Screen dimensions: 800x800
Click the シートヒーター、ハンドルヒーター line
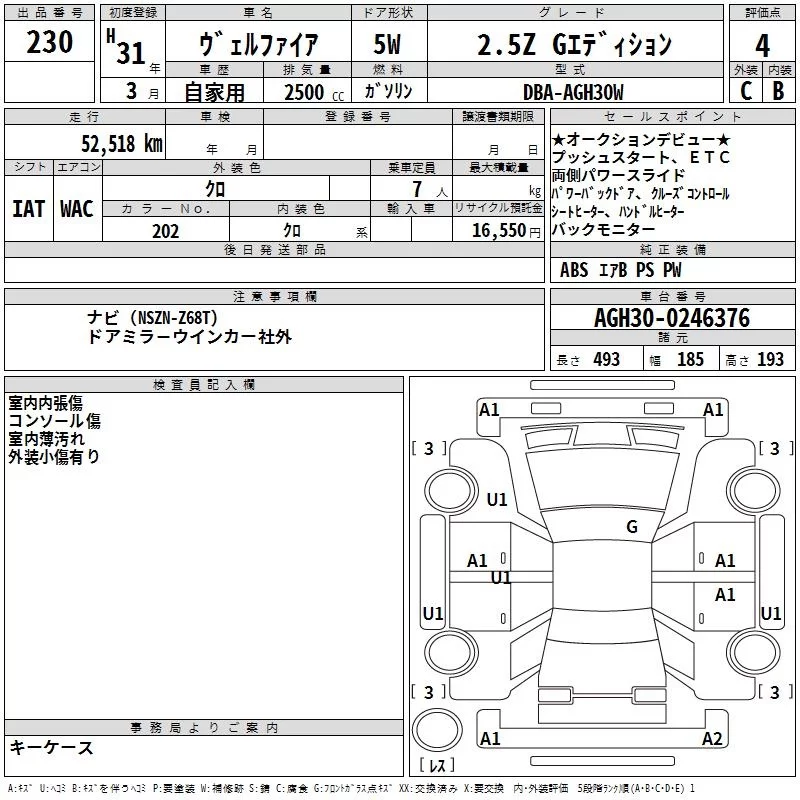tap(618, 211)
